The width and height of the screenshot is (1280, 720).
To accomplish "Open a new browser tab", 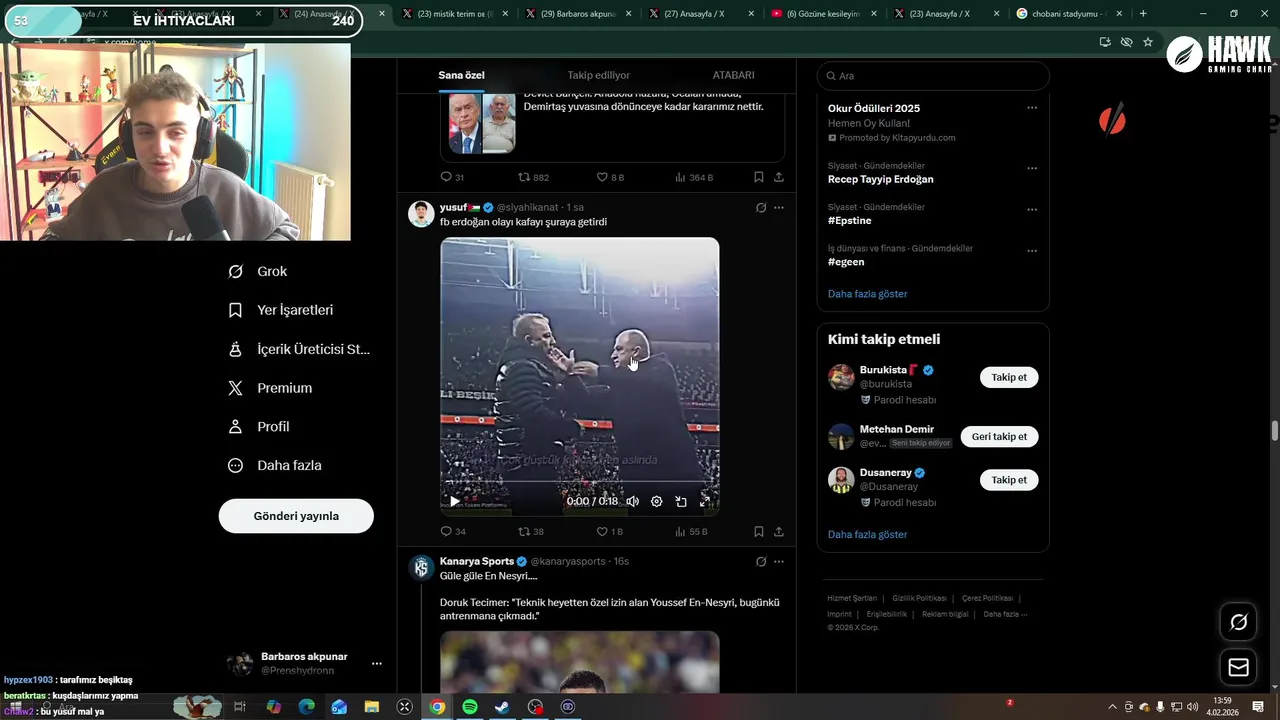I will pyautogui.click(x=1143, y=14).
